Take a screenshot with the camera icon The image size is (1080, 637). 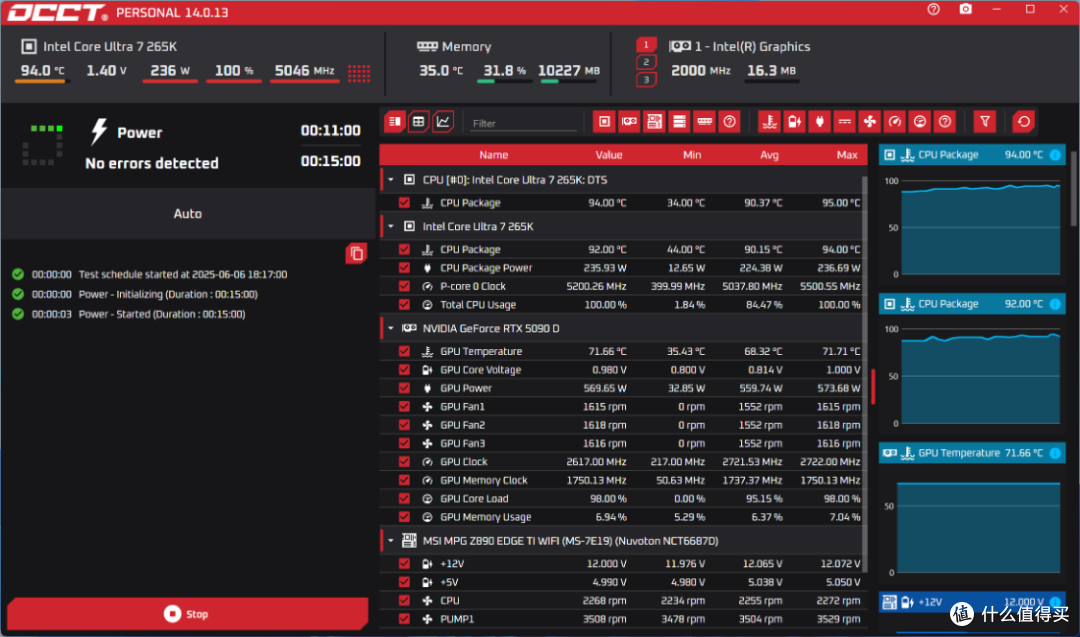click(966, 10)
